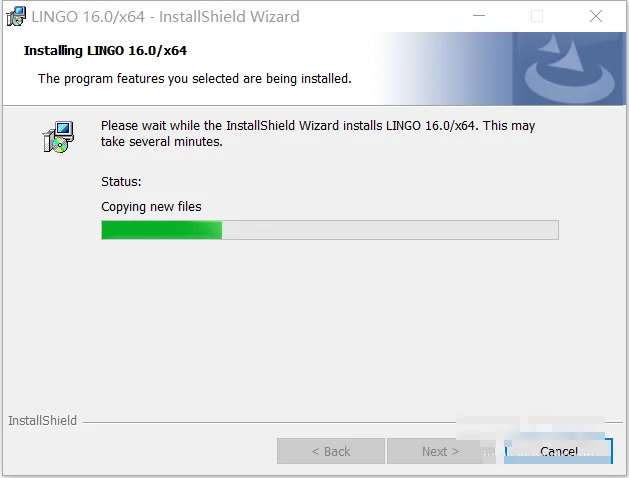The height and width of the screenshot is (478, 629).
Task: Click the computer-and-disc setup icon beside the message
Action: (59, 137)
